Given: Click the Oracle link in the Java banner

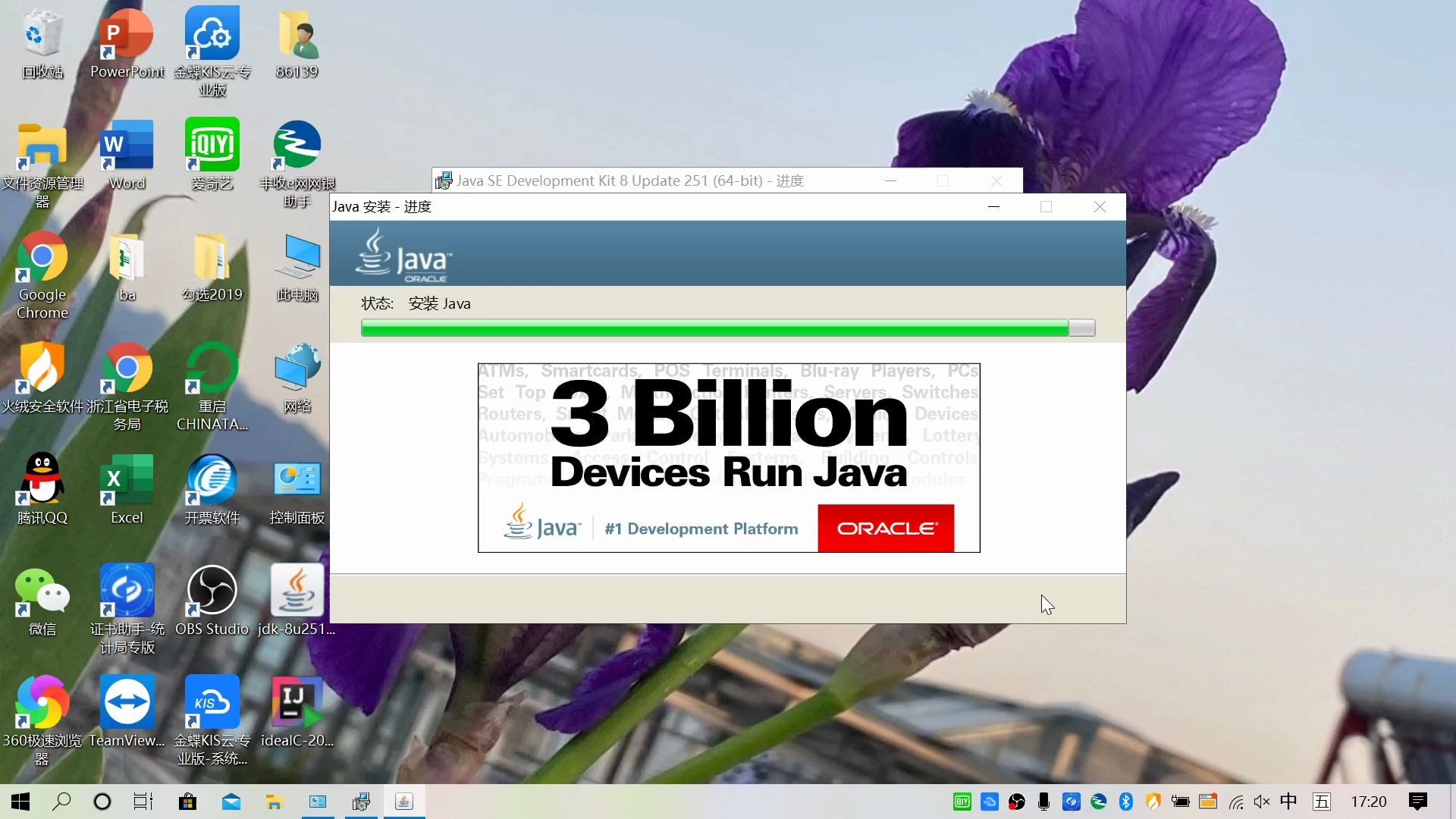Looking at the screenshot, I should tap(885, 528).
